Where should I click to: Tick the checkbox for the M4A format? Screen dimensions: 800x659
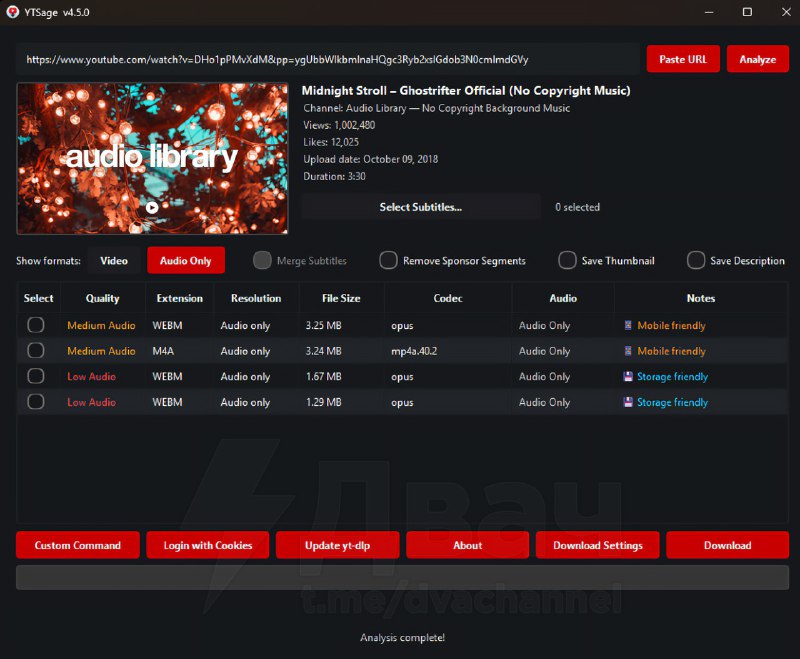tap(36, 350)
